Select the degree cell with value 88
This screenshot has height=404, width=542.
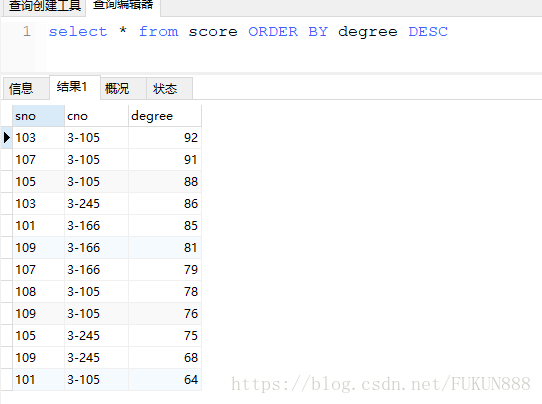pyautogui.click(x=165, y=181)
